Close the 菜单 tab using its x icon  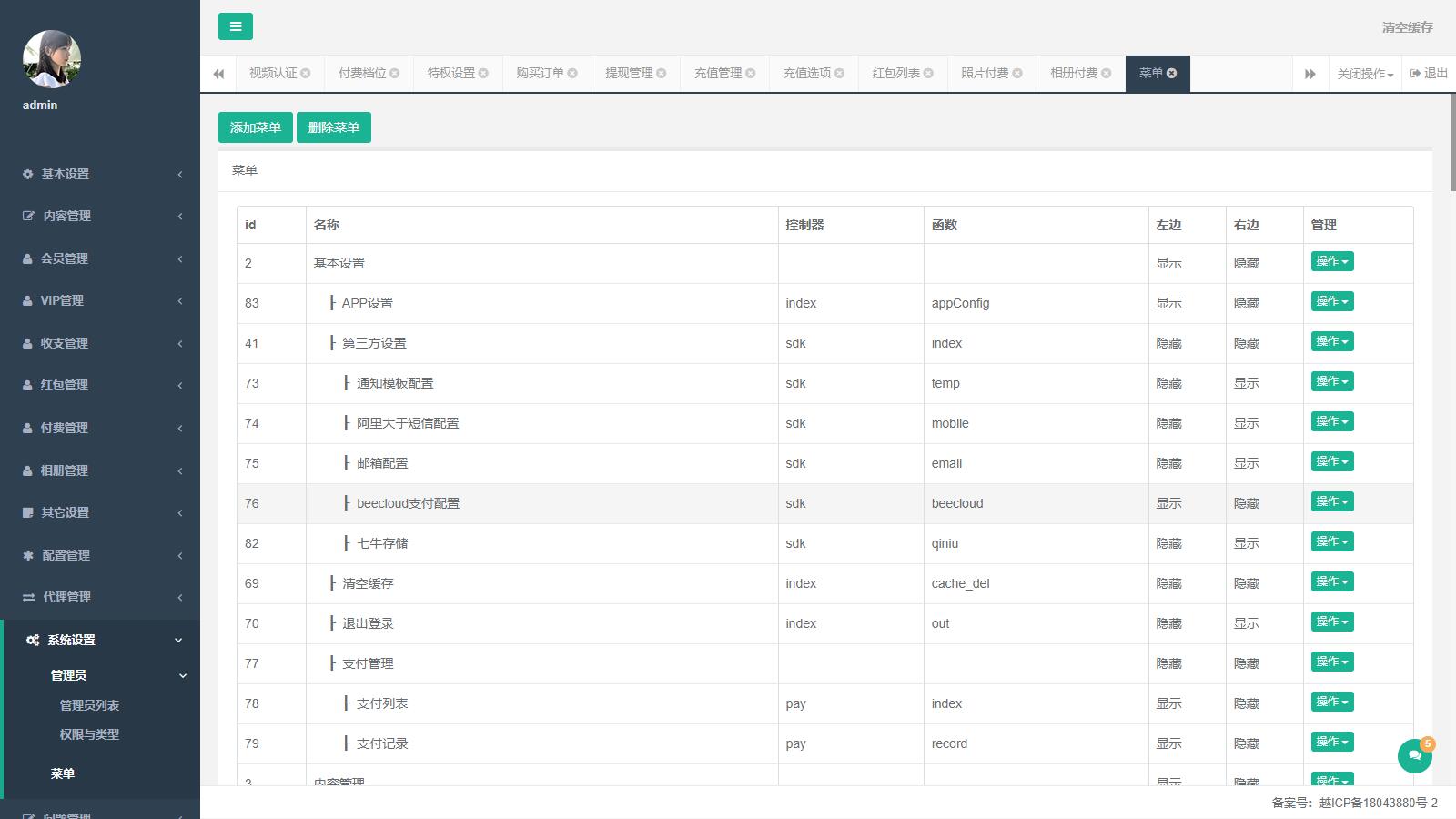click(x=1172, y=74)
